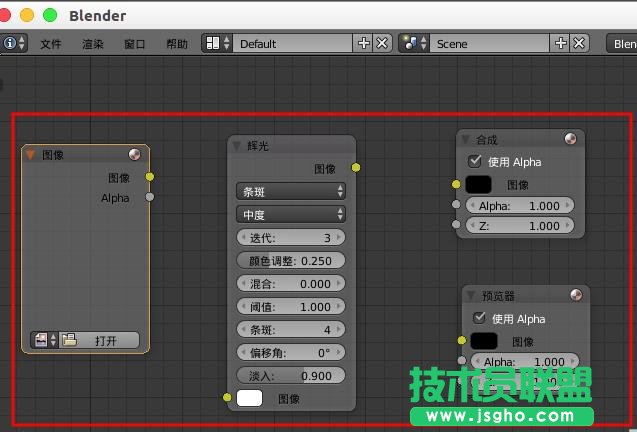The height and width of the screenshot is (432, 637).
Task: Click the green window zoom button
Action: pyautogui.click(x=50, y=15)
